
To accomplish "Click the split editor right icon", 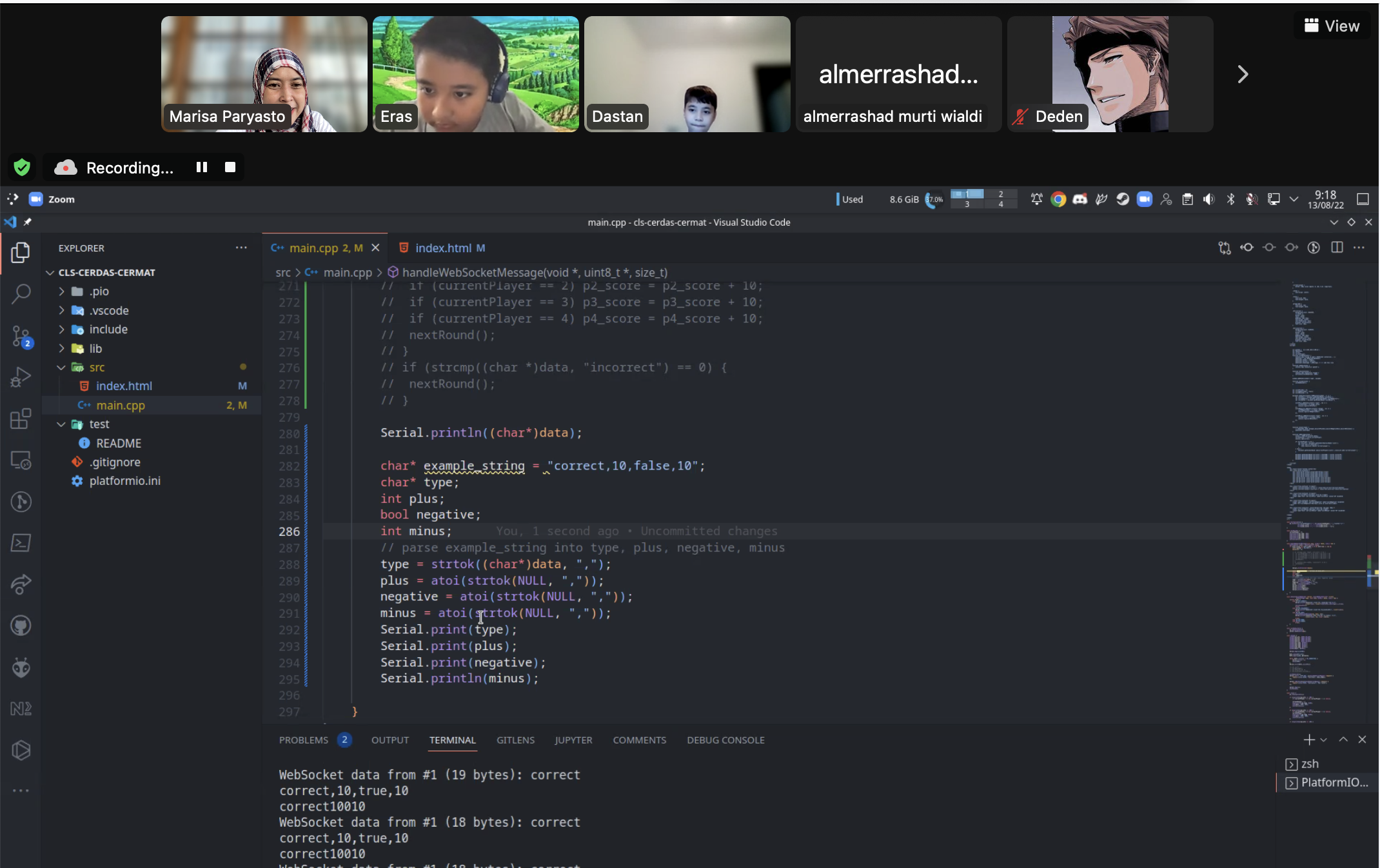I will point(1337,248).
